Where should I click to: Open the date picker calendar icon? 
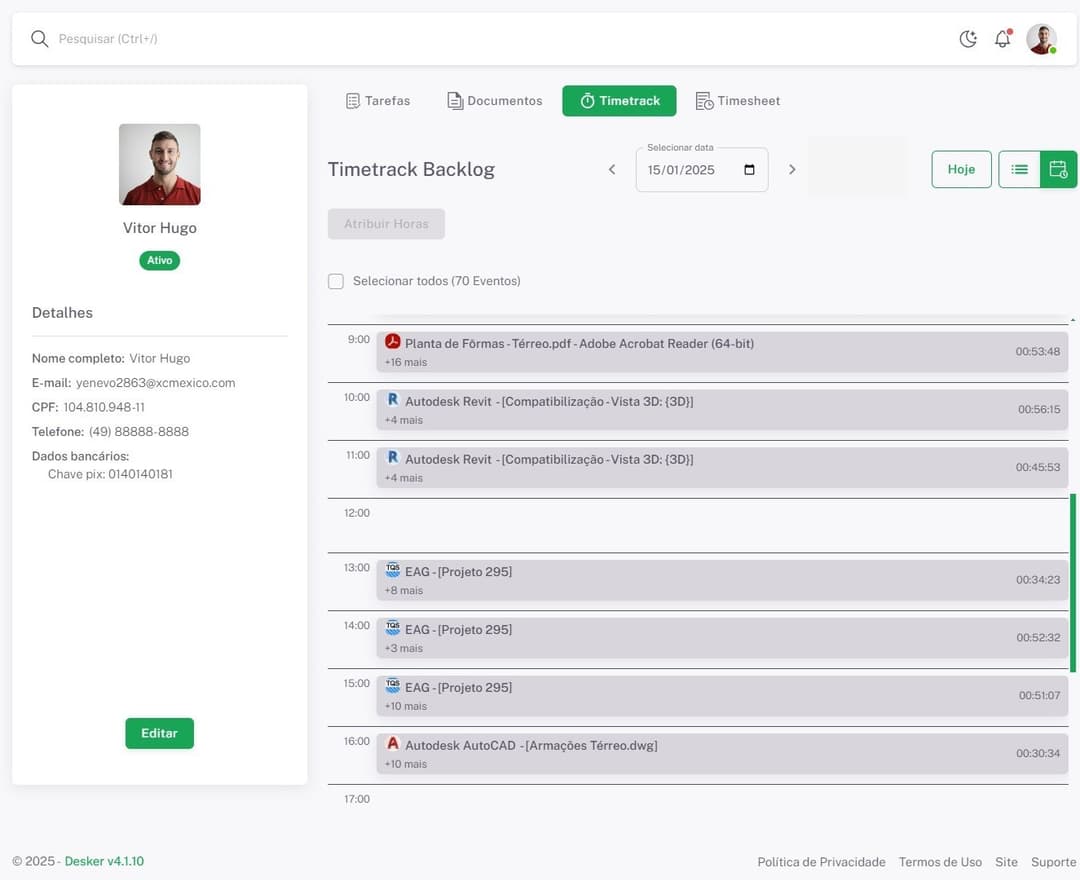[x=749, y=170]
